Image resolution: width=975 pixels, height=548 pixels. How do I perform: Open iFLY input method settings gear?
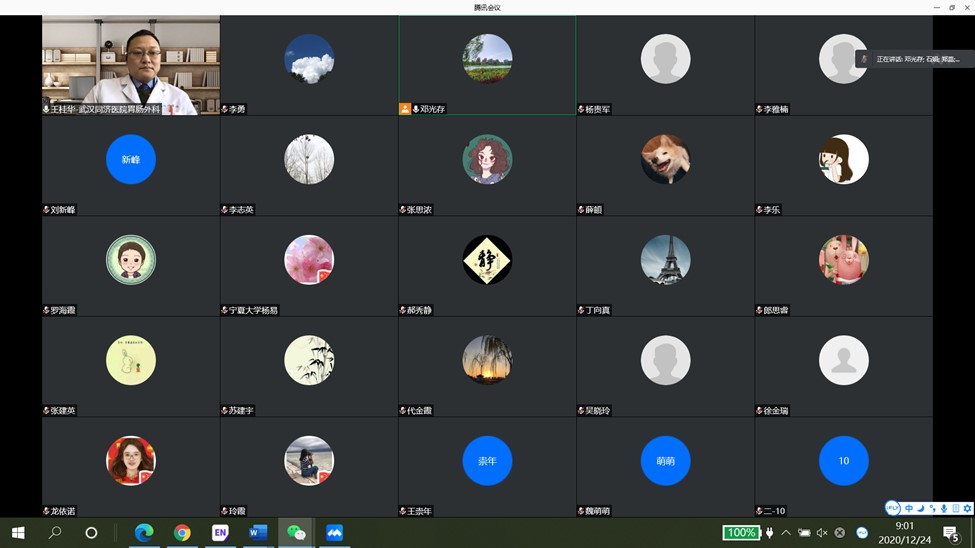(x=967, y=508)
